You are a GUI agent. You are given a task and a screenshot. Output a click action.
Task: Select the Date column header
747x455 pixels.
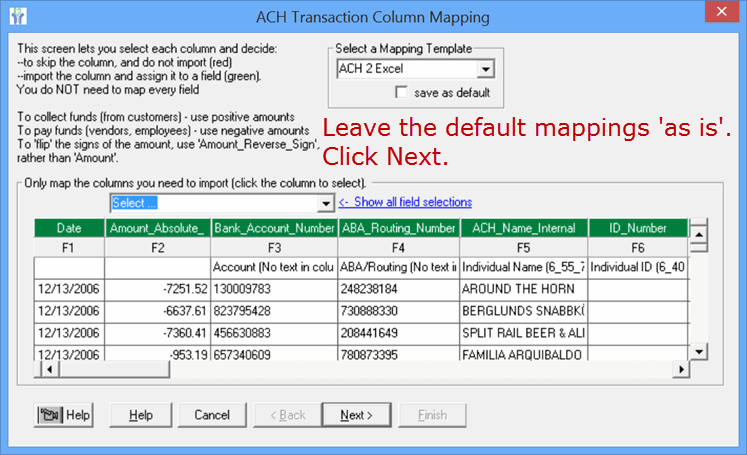(69, 229)
